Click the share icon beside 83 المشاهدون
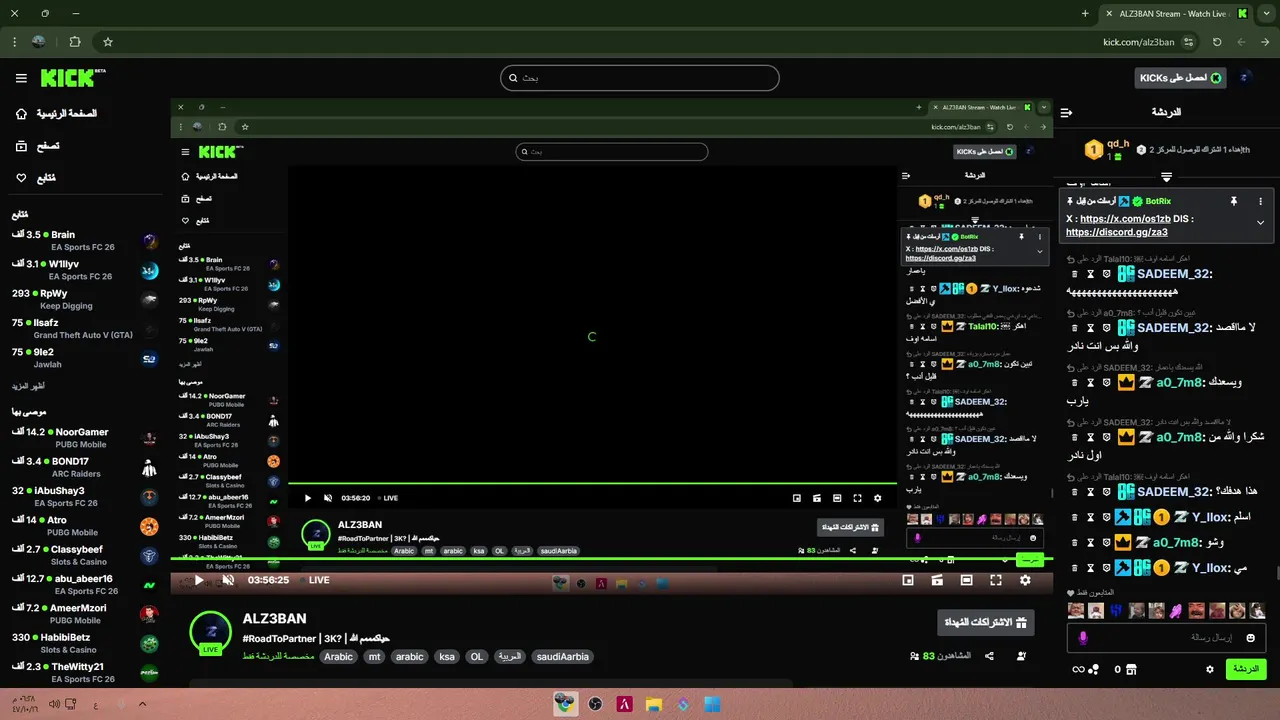Screen dimensions: 1280x720 click(x=990, y=656)
